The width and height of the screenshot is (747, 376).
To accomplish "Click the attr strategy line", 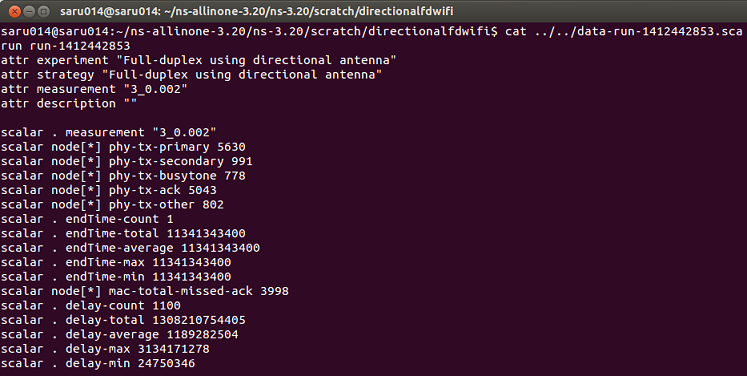I will [192, 75].
